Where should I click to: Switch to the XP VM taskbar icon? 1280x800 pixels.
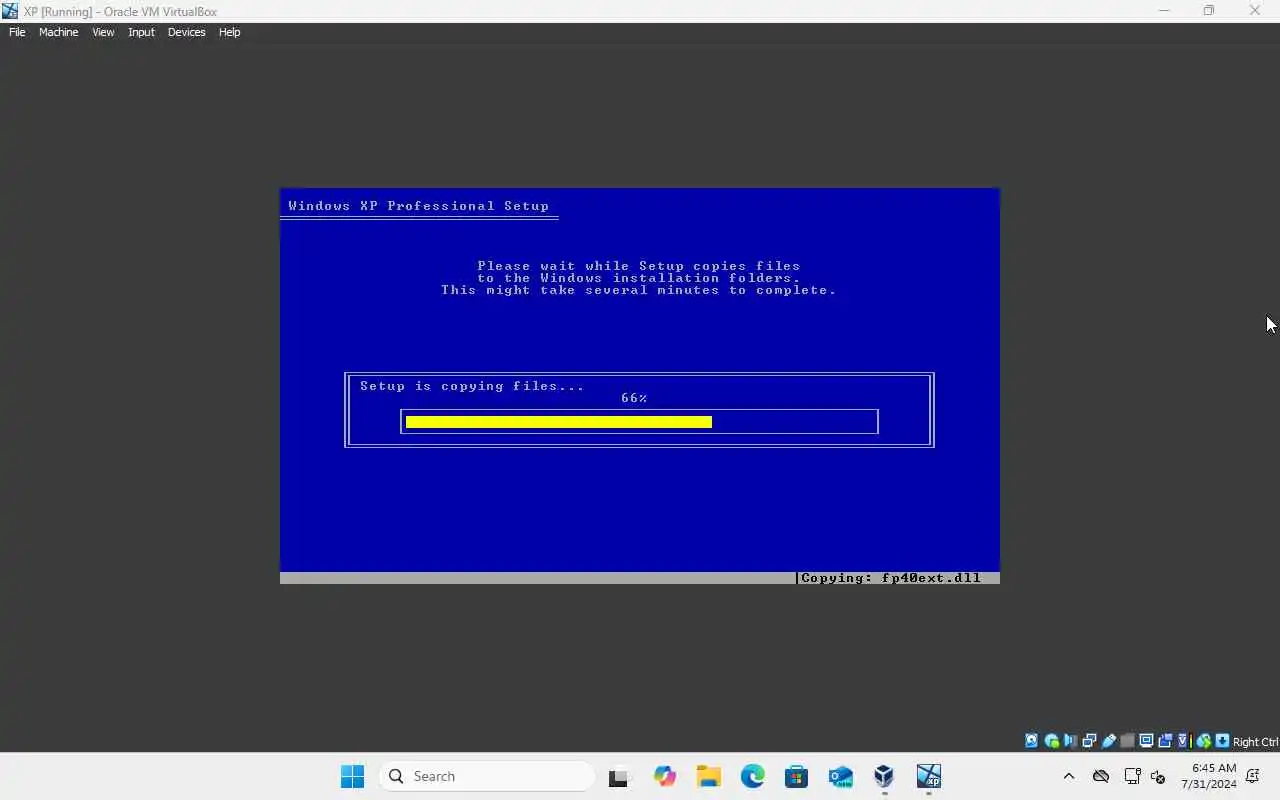928,776
